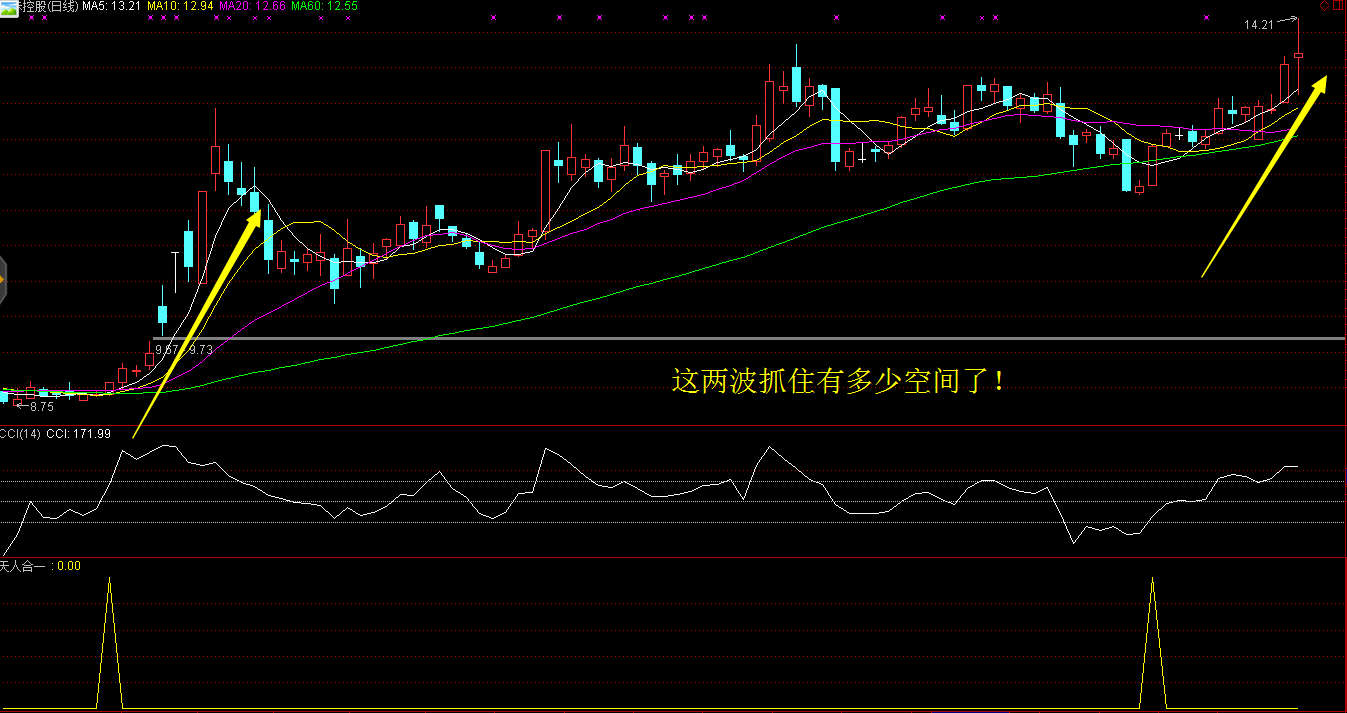Click the CCI: 171.99 value

[x=79, y=434]
